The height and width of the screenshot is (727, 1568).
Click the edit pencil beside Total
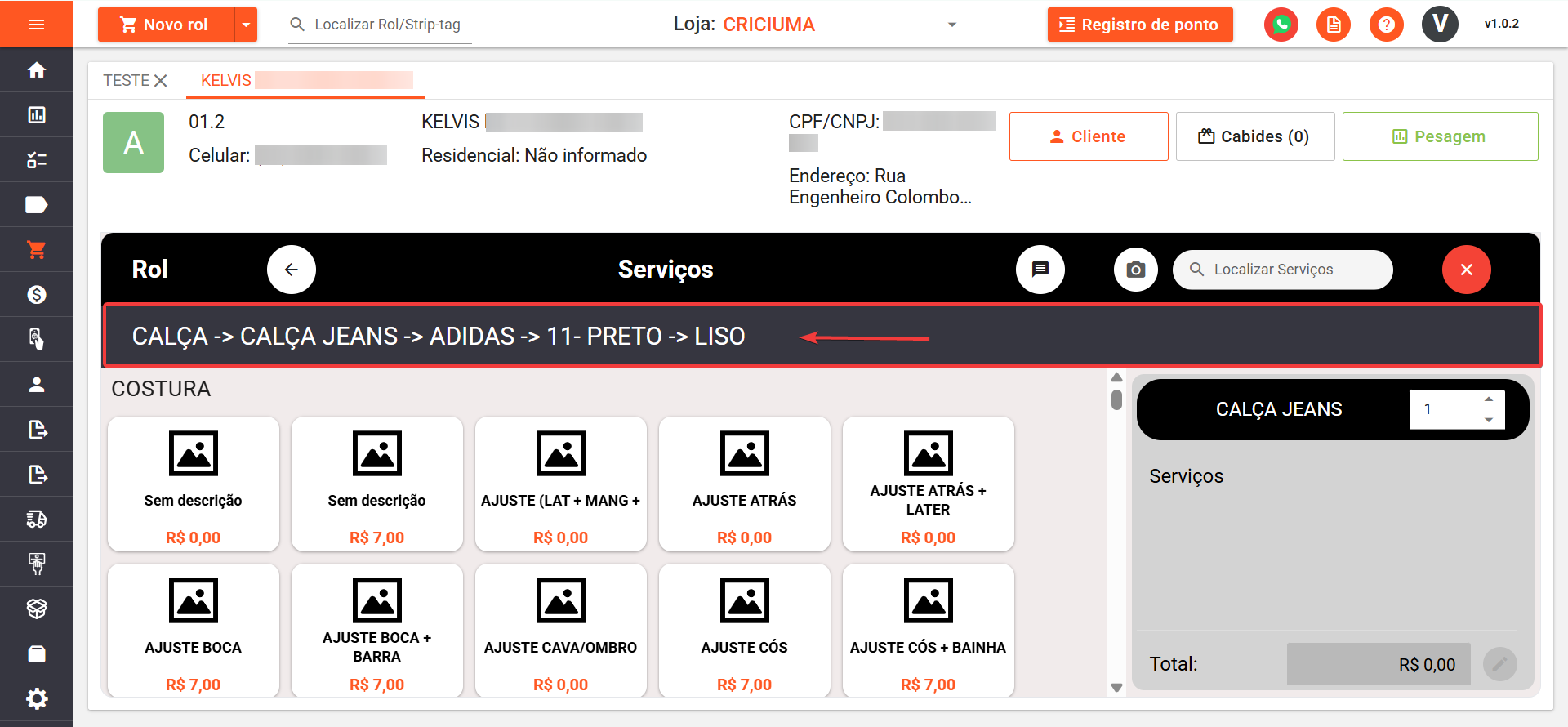pyautogui.click(x=1499, y=664)
